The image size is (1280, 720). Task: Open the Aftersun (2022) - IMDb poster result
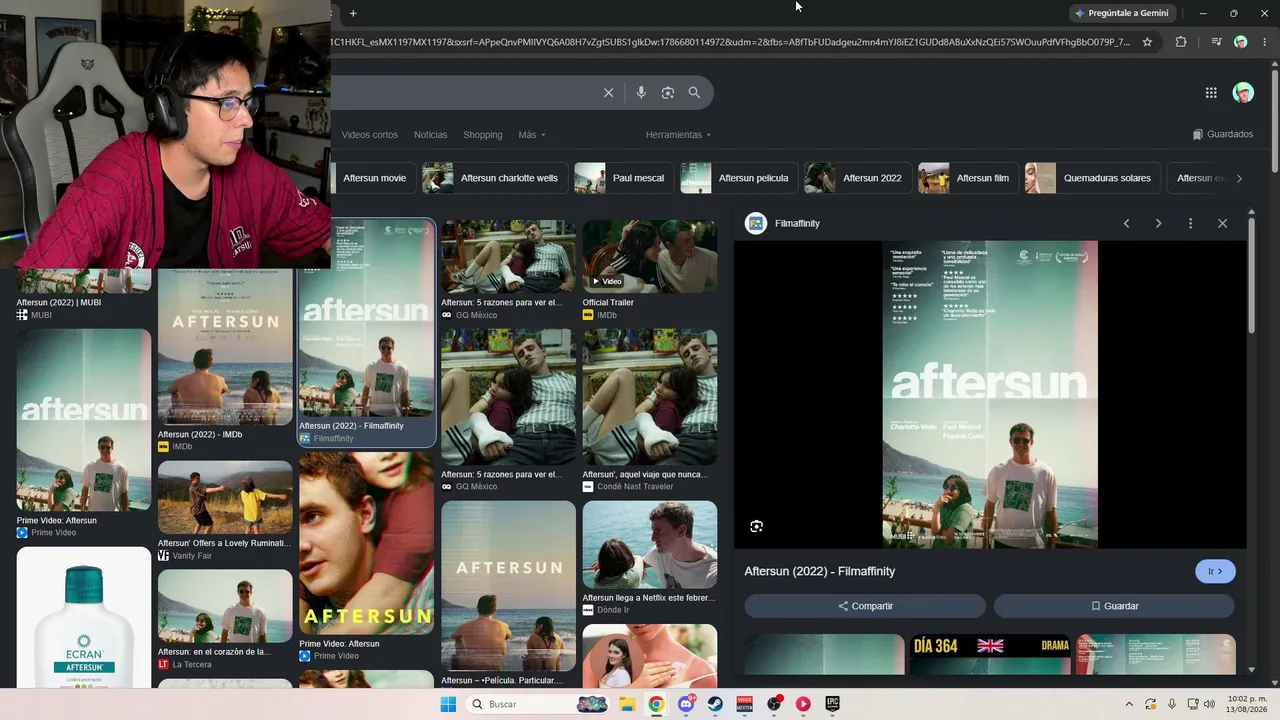(x=225, y=348)
